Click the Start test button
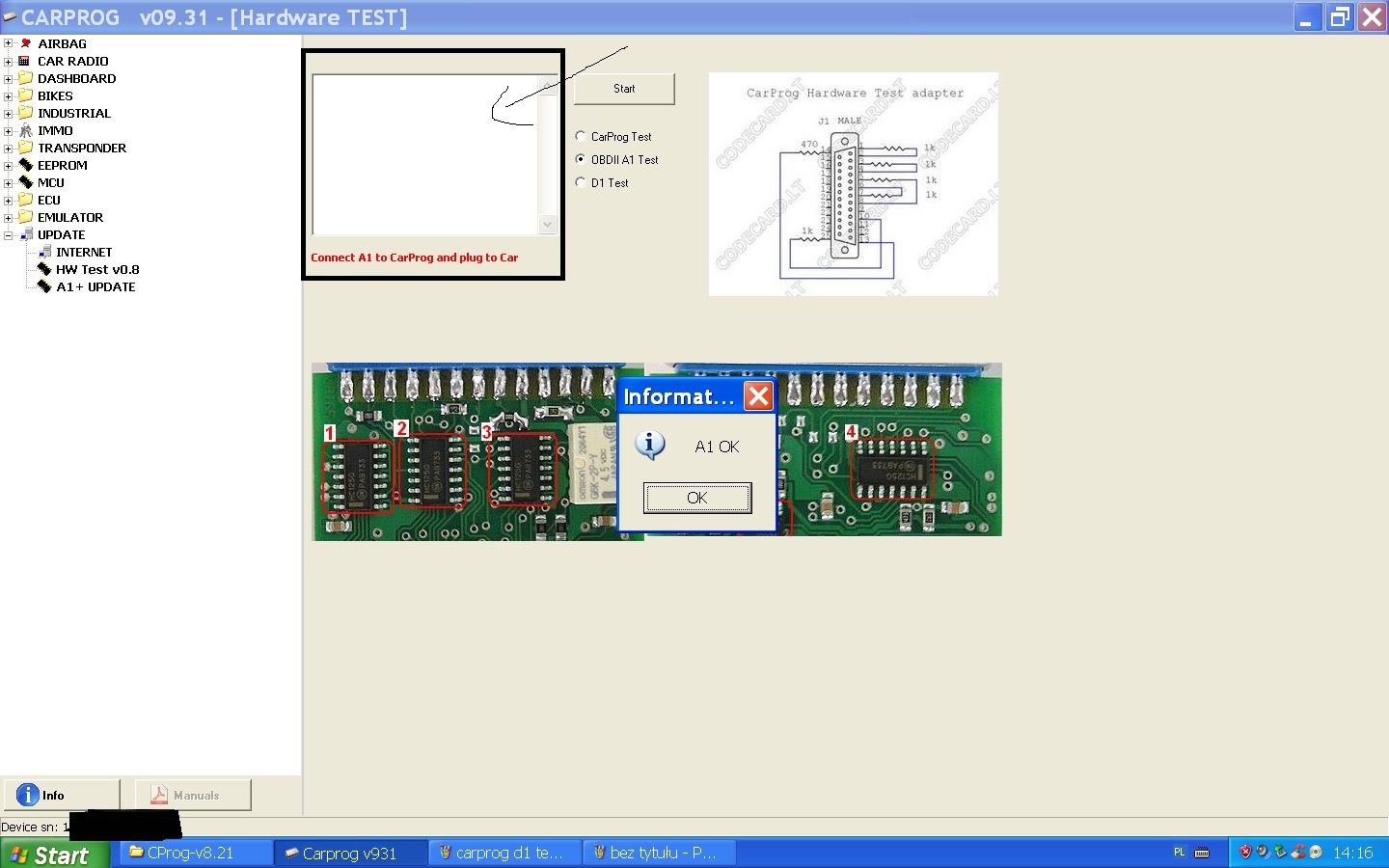 [624, 89]
